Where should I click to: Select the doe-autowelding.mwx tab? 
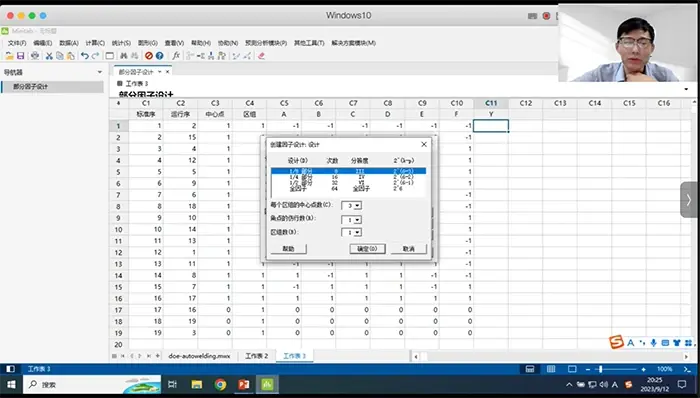199,356
